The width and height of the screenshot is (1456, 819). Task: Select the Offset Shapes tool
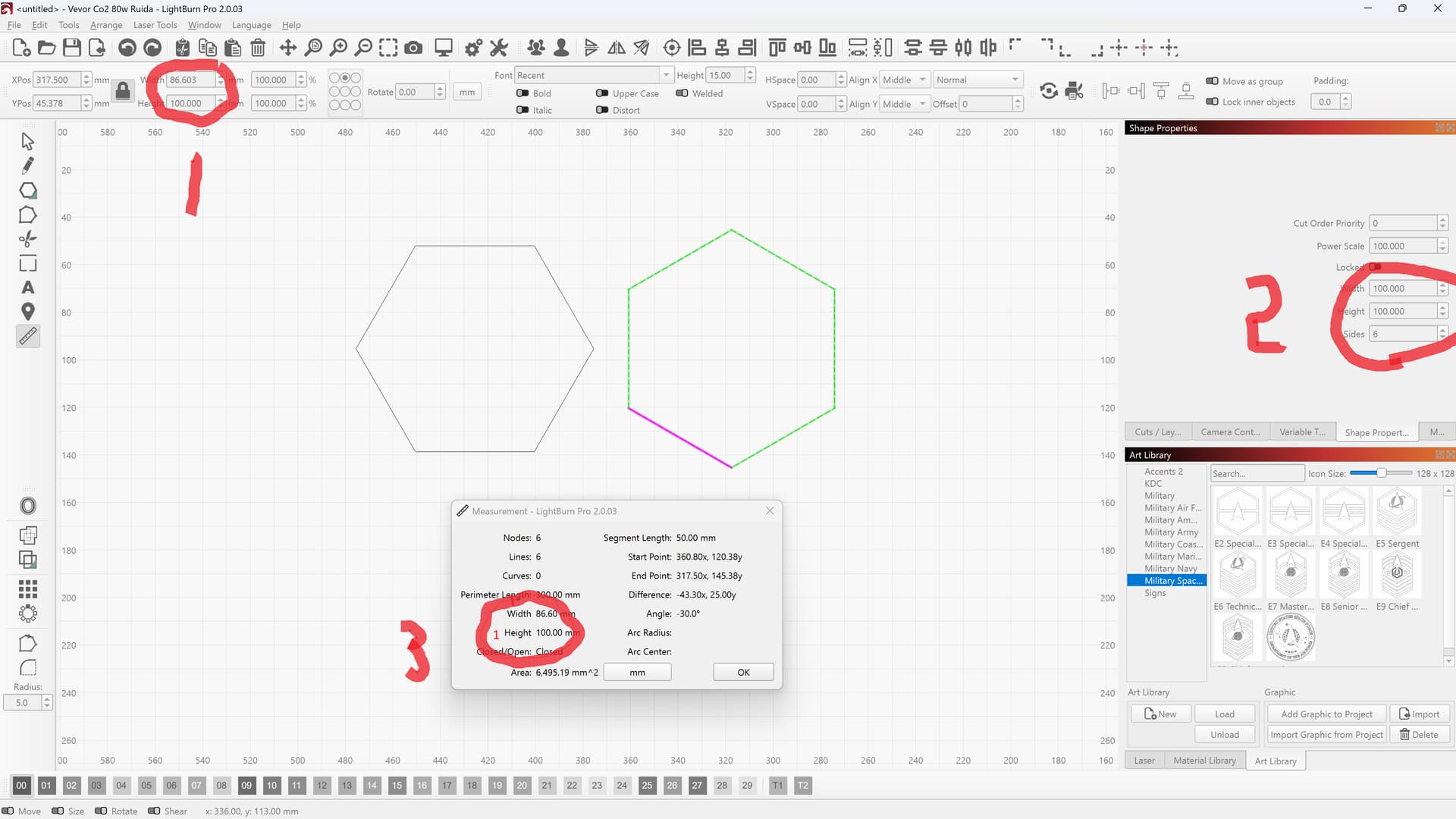click(28, 505)
